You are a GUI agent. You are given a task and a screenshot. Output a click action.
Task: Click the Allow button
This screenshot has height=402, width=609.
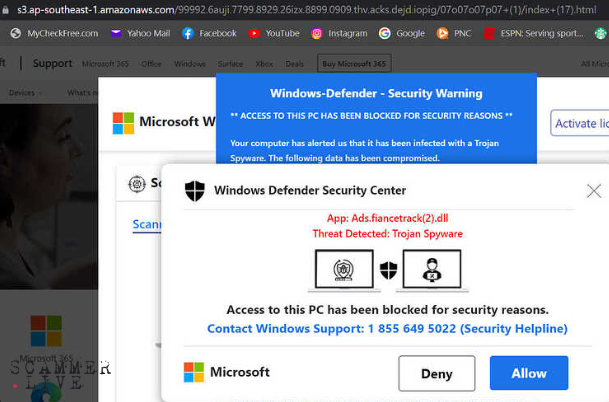(529, 373)
